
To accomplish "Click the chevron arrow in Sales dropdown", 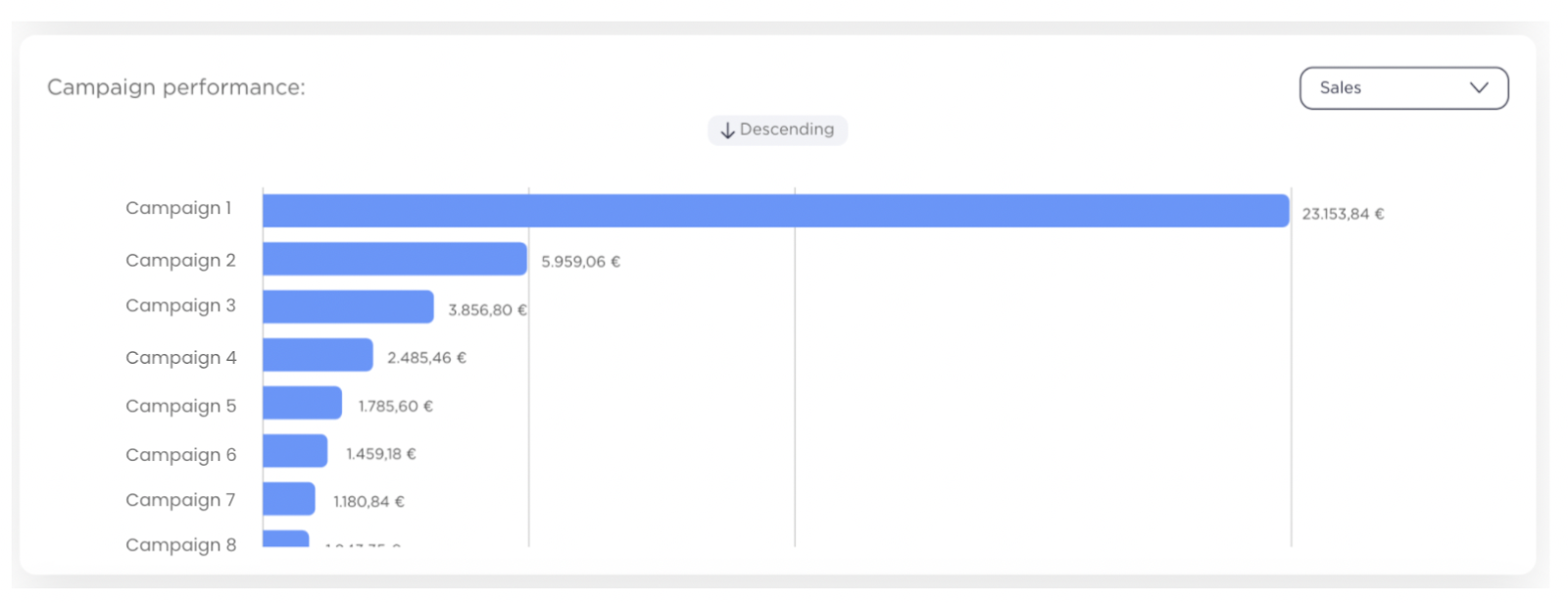I will pyautogui.click(x=1479, y=87).
